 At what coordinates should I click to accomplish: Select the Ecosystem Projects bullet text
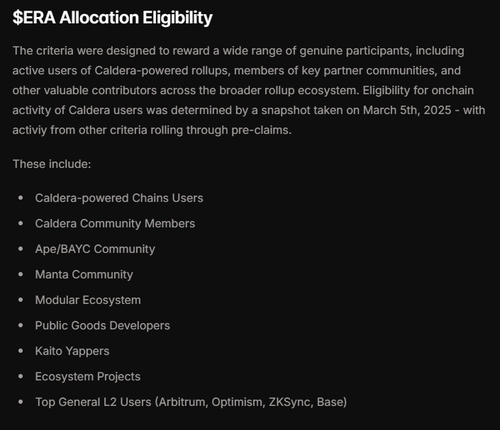(88, 377)
